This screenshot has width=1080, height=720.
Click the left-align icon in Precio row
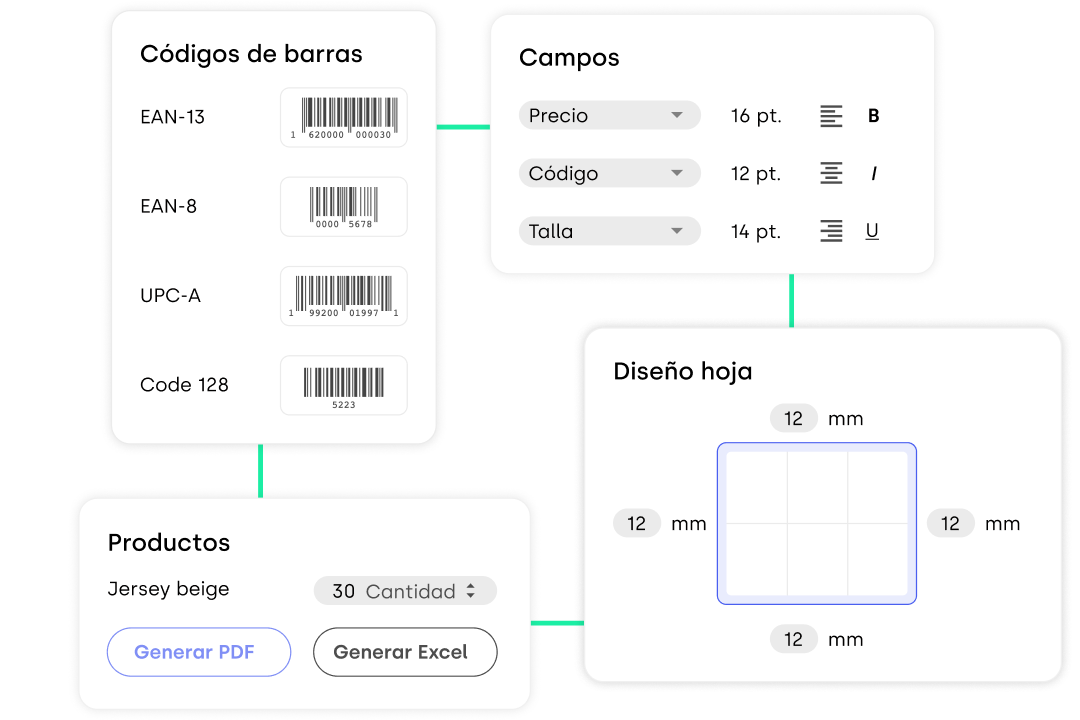coord(831,116)
